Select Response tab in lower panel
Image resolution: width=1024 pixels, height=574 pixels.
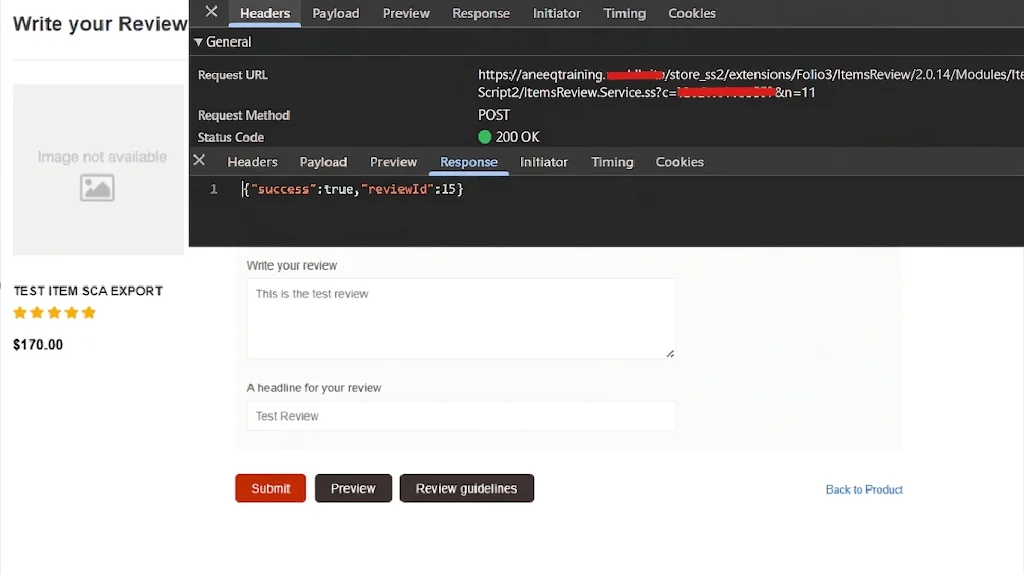click(x=469, y=162)
